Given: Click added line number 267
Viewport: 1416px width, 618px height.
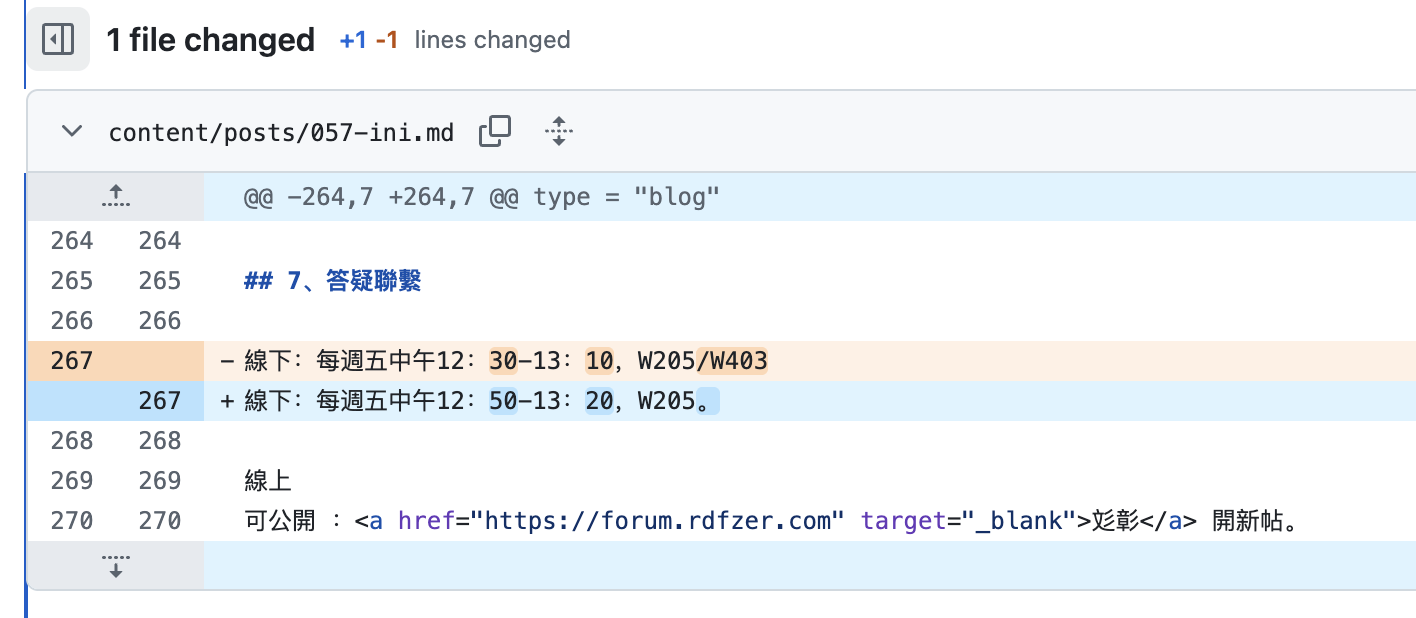Looking at the screenshot, I should pyautogui.click(x=160, y=401).
